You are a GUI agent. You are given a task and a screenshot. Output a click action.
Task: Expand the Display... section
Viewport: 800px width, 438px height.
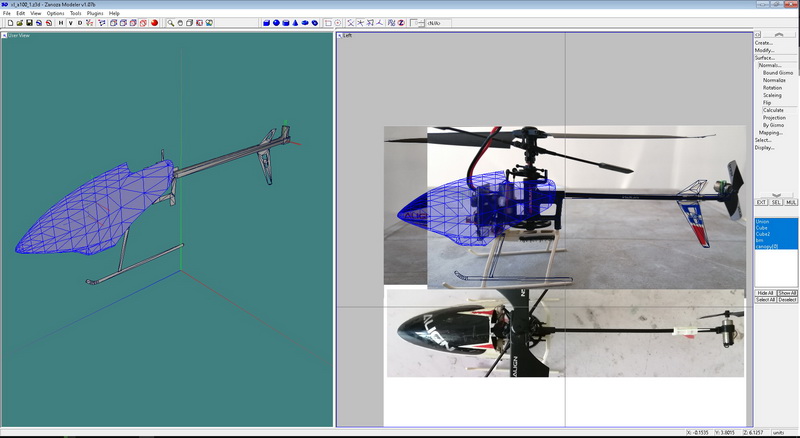(x=765, y=147)
